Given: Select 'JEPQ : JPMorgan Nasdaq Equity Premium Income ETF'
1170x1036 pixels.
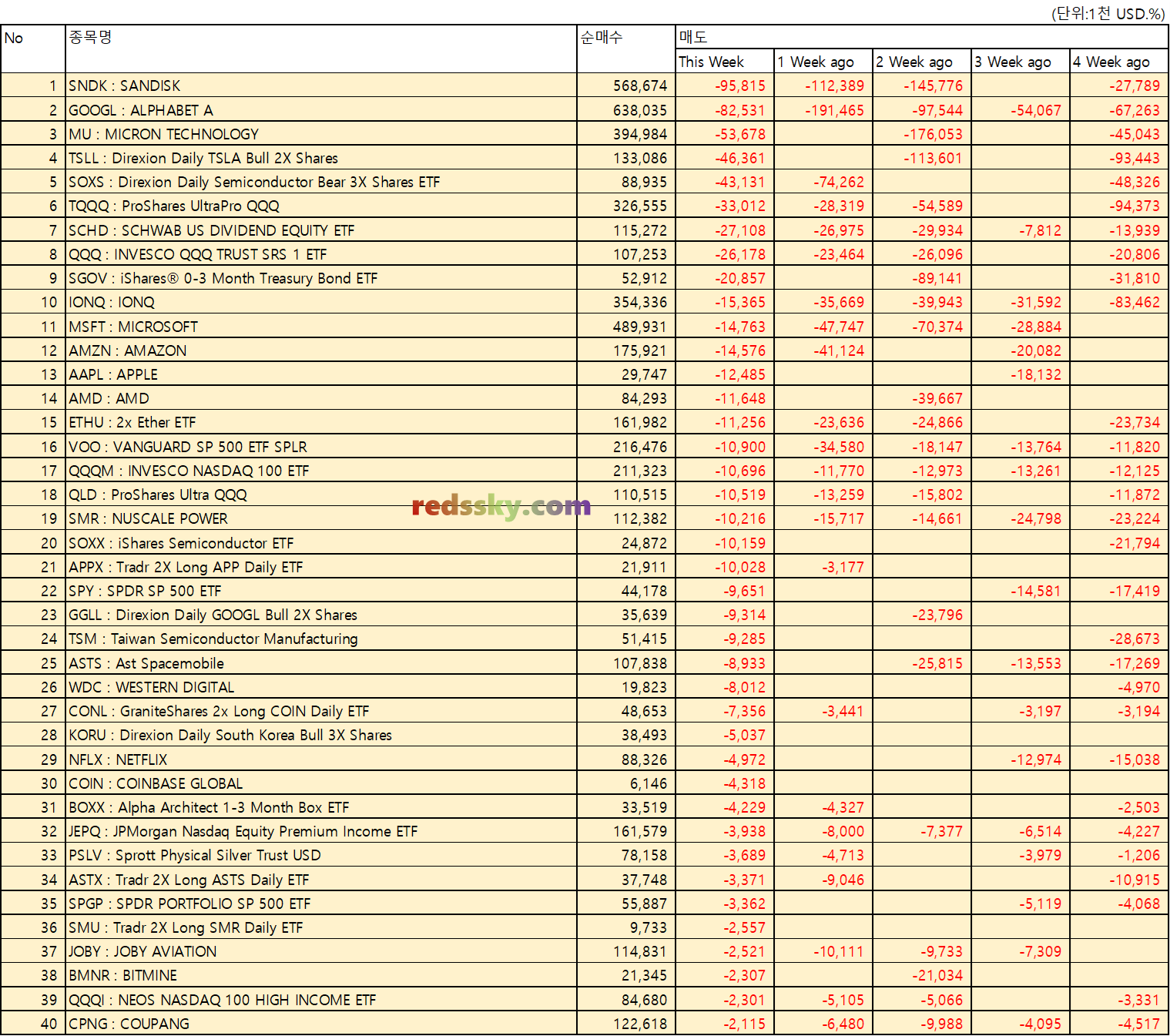Looking at the screenshot, I should [x=321, y=831].
